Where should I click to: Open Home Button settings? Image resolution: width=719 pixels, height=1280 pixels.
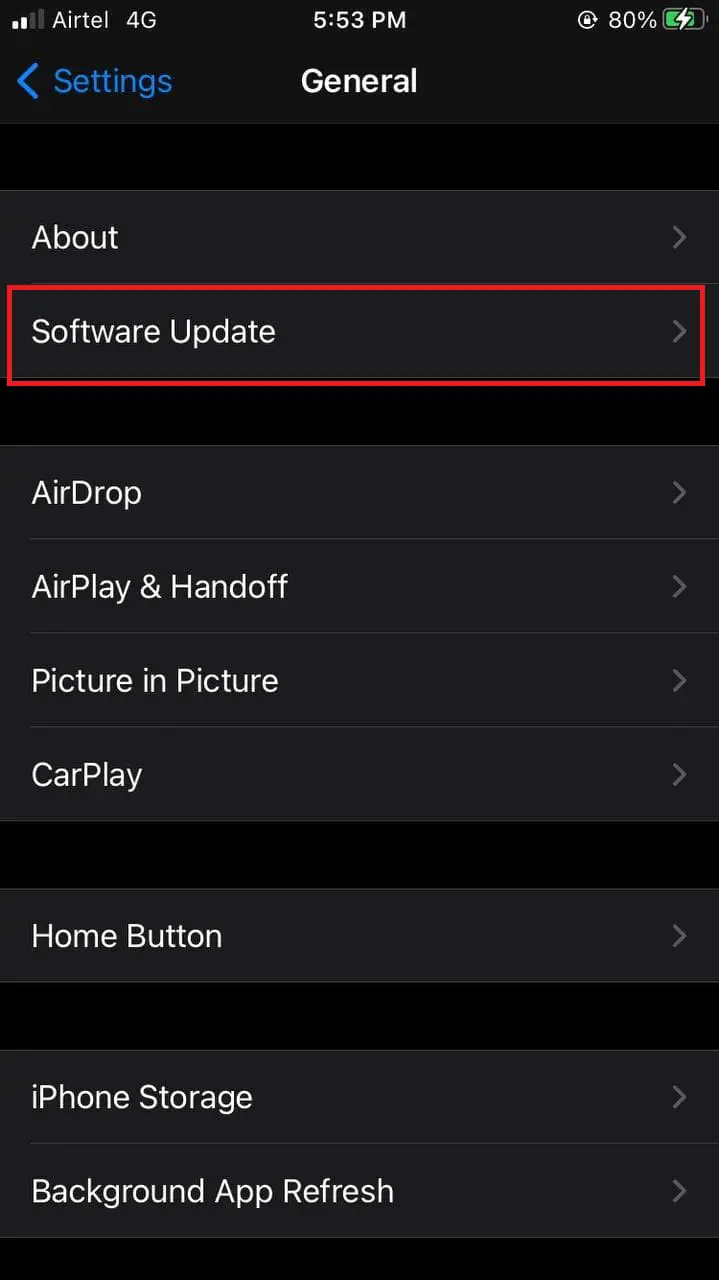click(x=359, y=936)
